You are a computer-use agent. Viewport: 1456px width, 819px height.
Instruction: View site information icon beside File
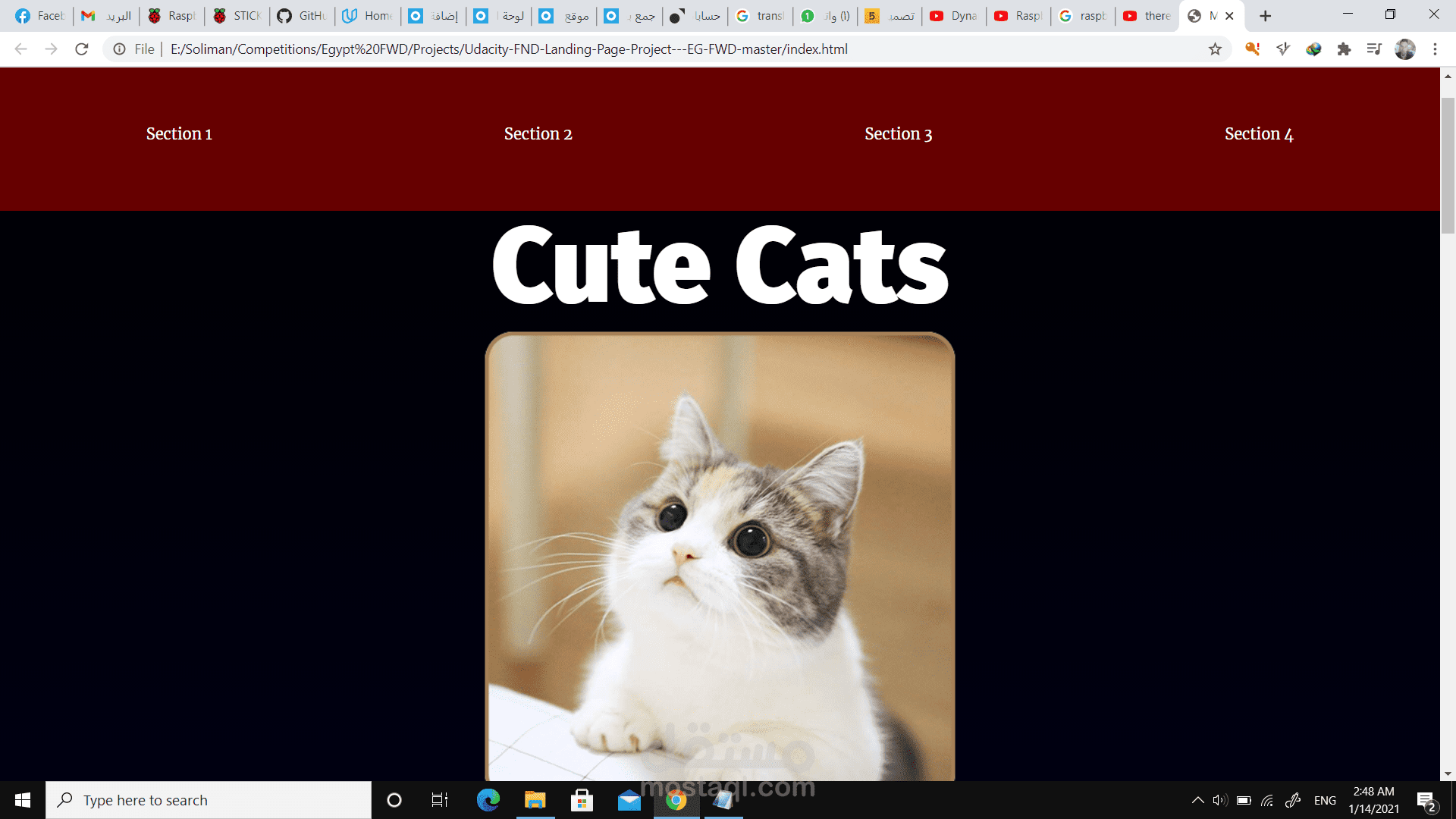click(x=119, y=49)
